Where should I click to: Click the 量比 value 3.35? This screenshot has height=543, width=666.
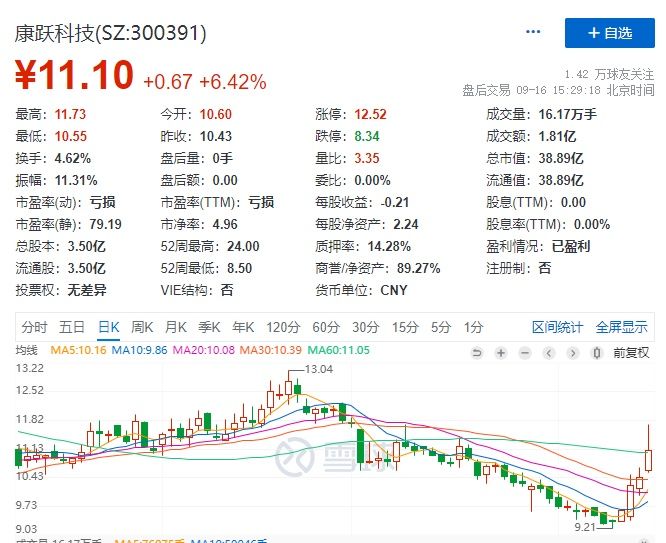click(367, 158)
